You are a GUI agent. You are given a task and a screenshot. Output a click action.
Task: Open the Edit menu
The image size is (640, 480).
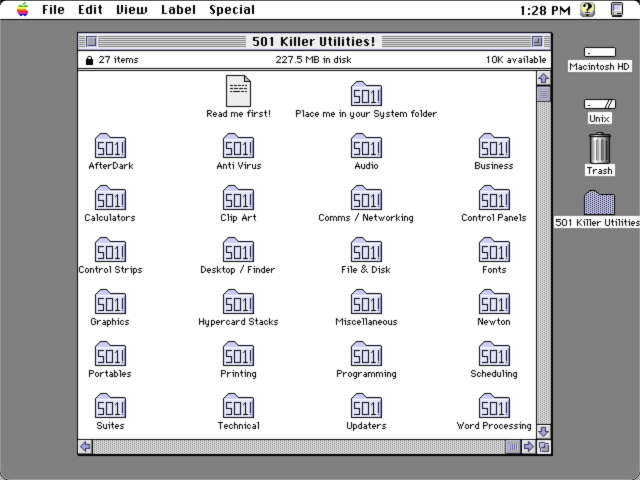coord(90,9)
